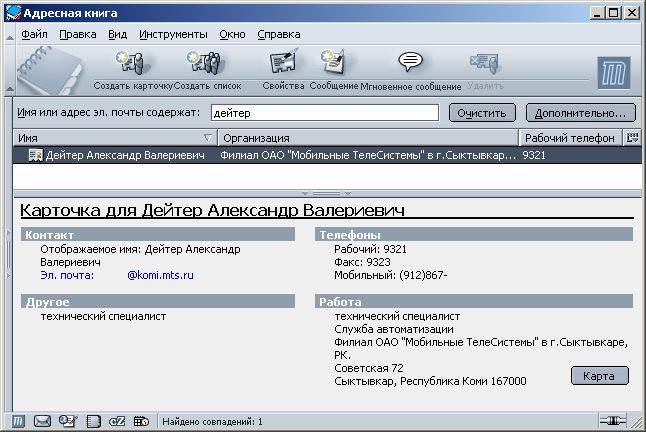Open Свойства for the selected contact
The height and width of the screenshot is (432, 646).
coord(283,69)
